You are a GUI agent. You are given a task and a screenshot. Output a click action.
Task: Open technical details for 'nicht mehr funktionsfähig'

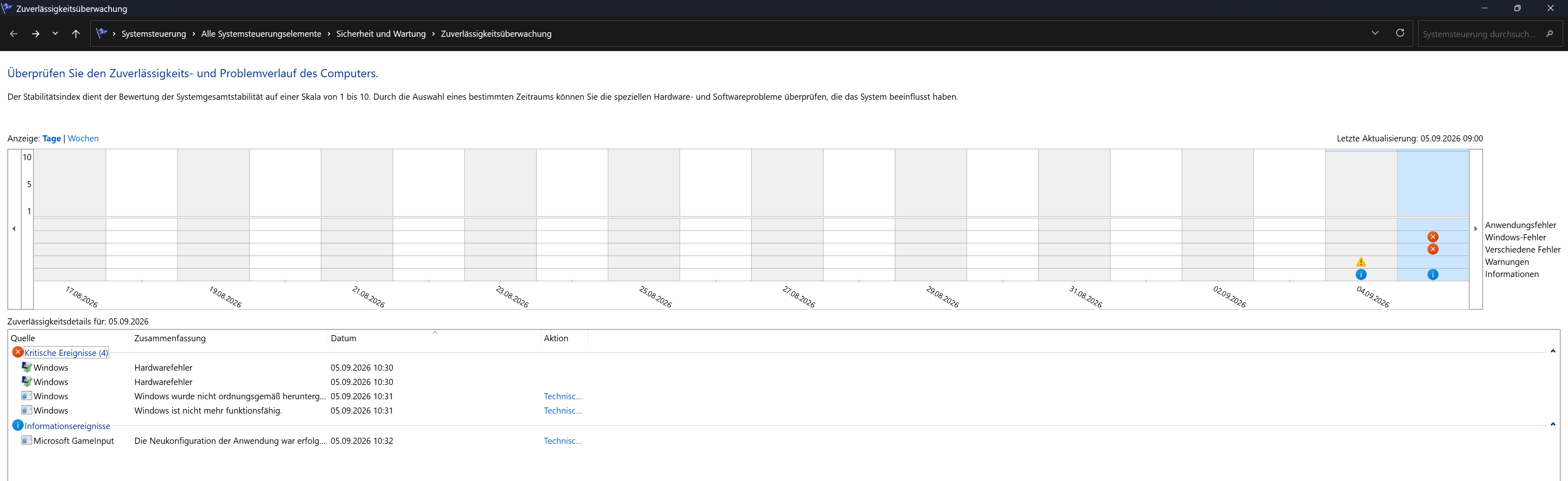(x=562, y=411)
